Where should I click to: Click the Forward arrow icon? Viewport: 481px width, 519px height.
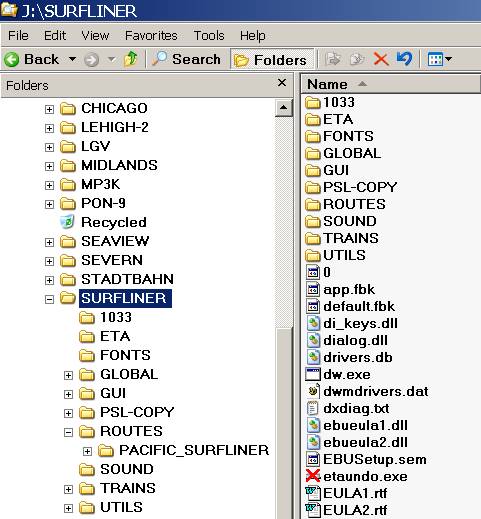[91, 60]
